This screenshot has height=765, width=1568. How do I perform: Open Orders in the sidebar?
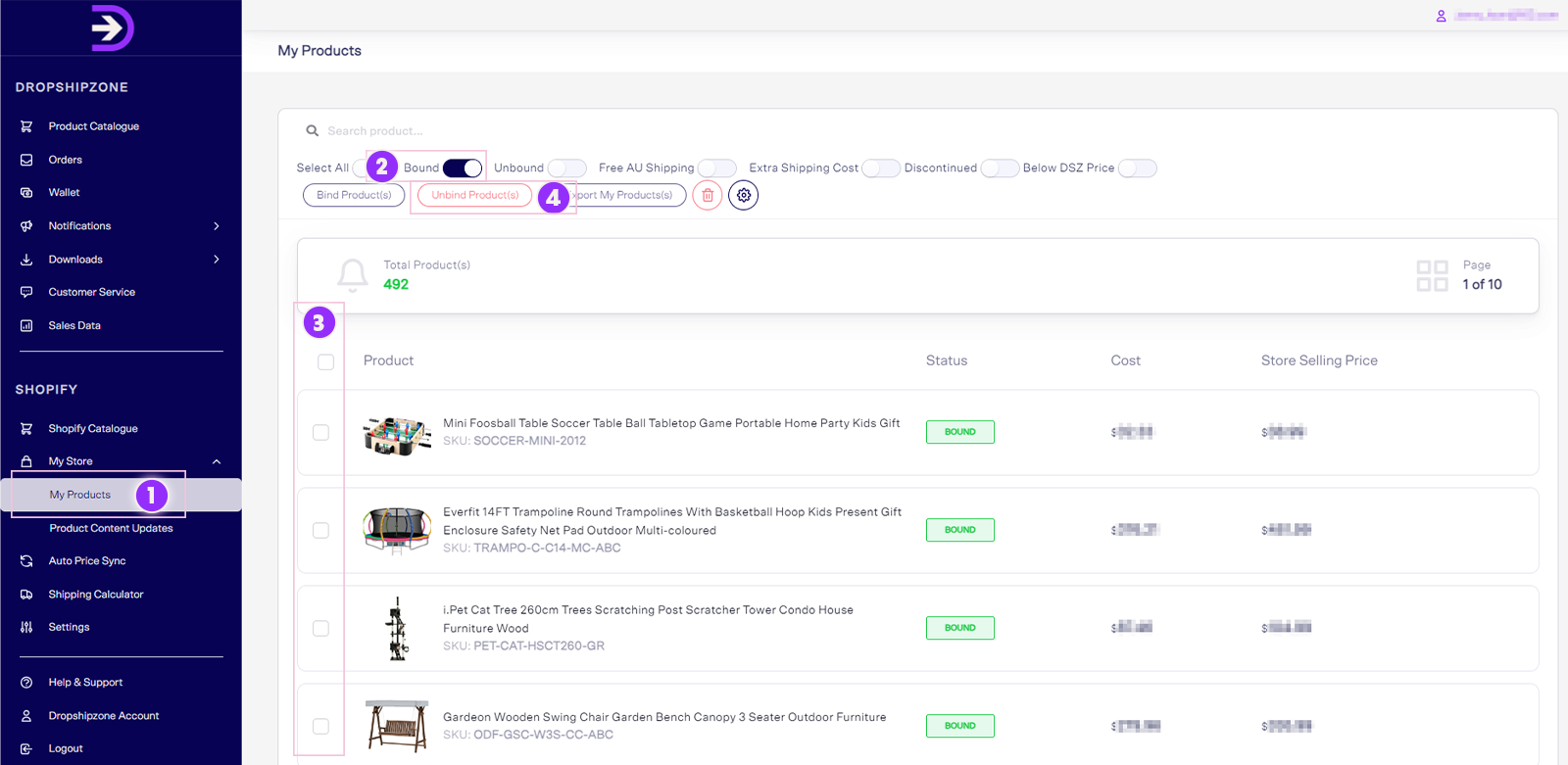66,160
